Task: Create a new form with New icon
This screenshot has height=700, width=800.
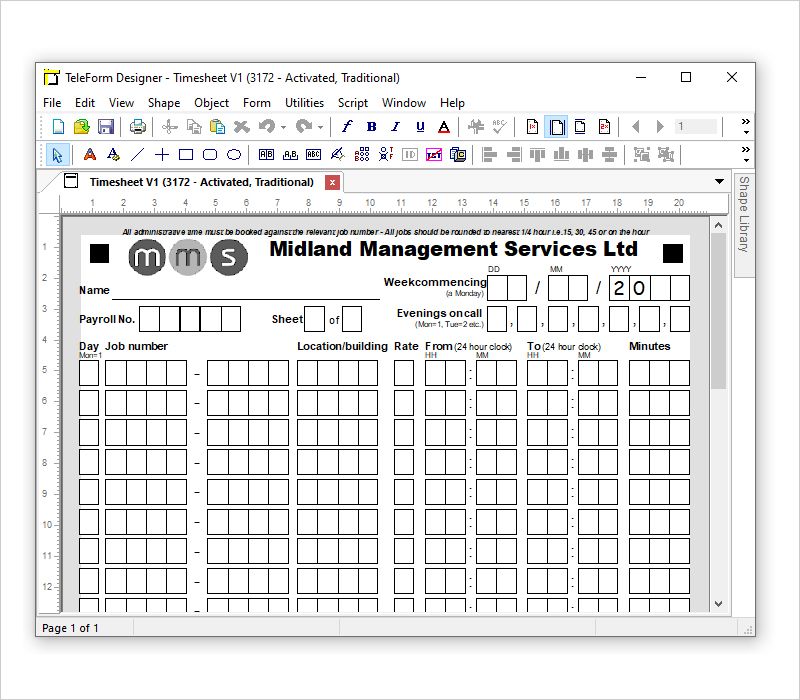Action: [59, 127]
